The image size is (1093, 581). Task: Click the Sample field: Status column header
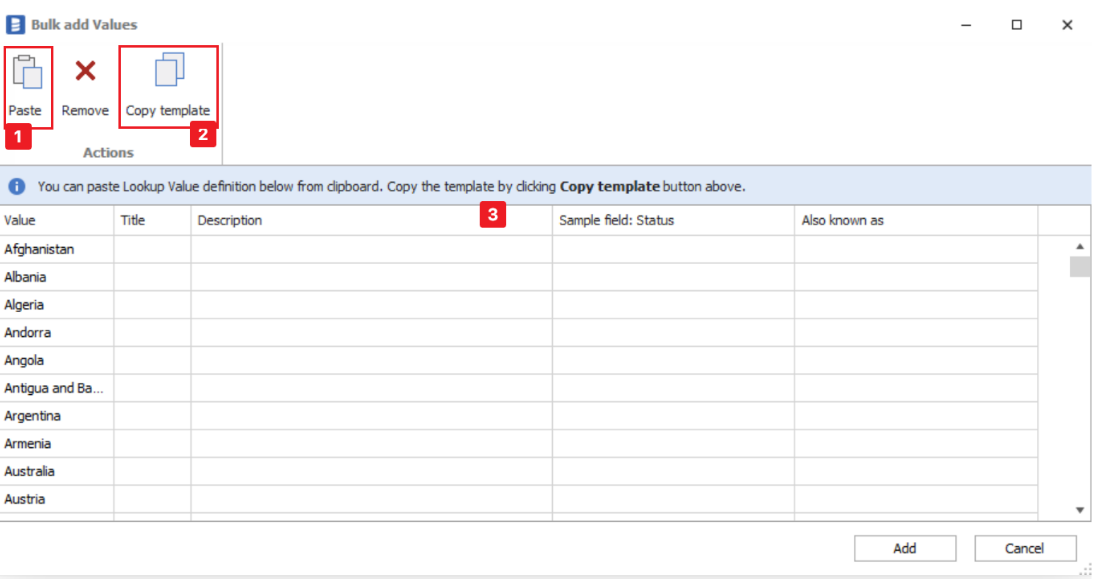point(673,220)
